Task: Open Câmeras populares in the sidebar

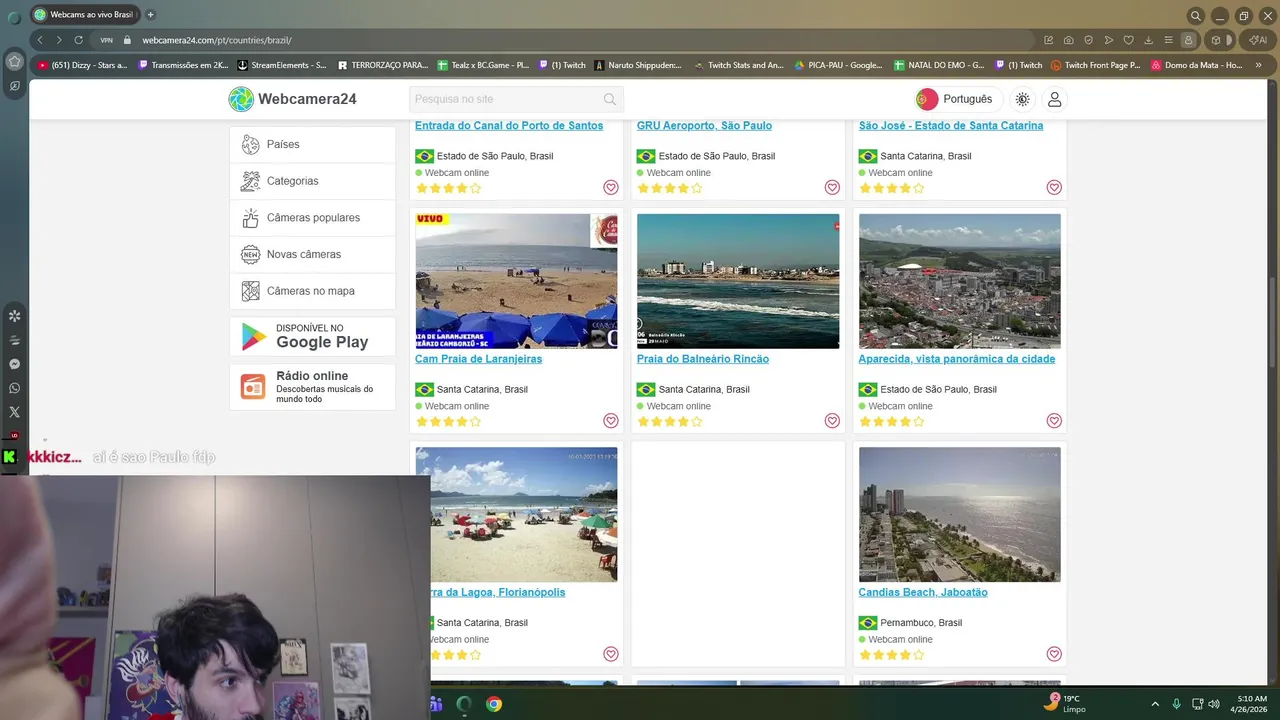Action: [x=312, y=218]
